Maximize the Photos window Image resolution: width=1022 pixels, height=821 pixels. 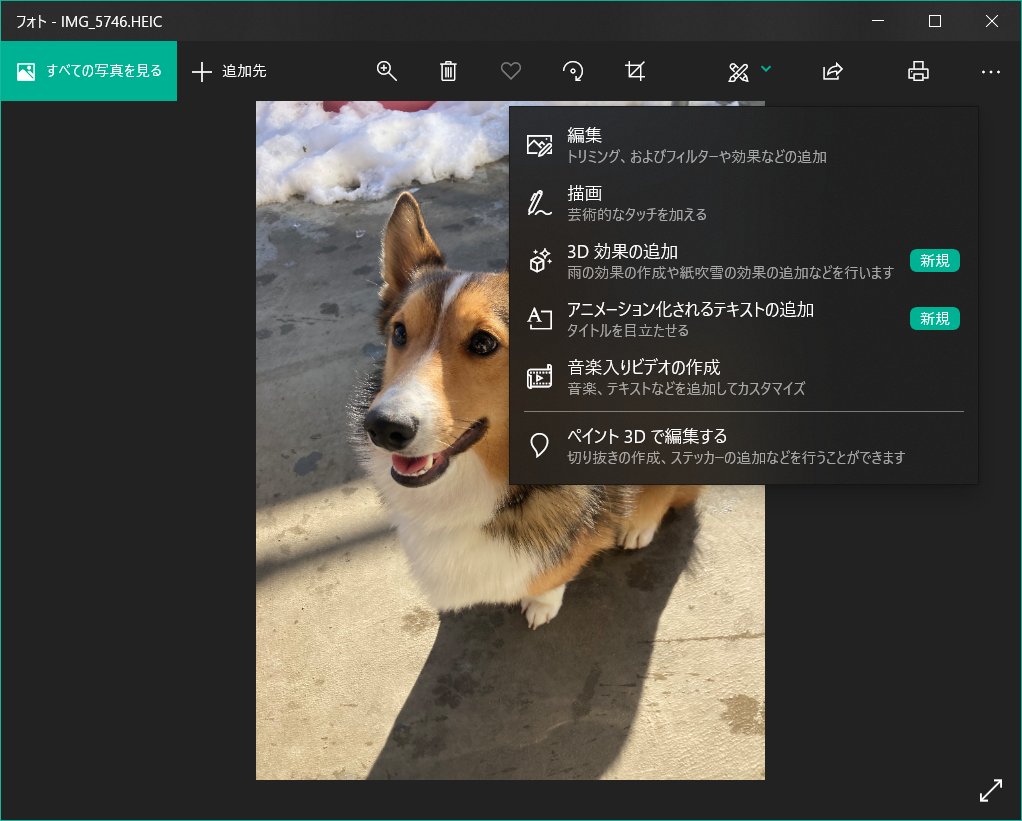click(935, 22)
